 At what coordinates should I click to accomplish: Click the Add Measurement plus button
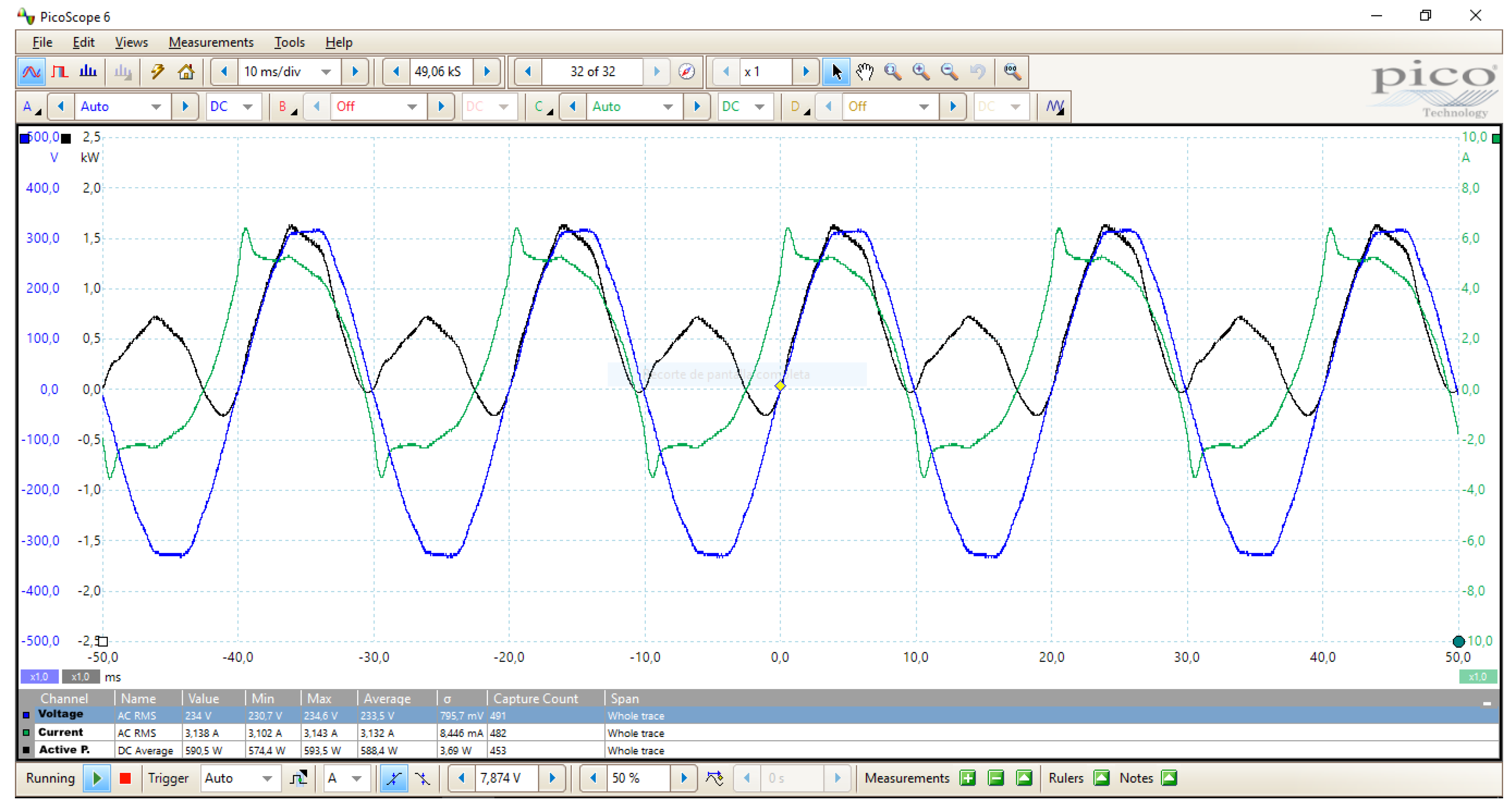[x=968, y=778]
